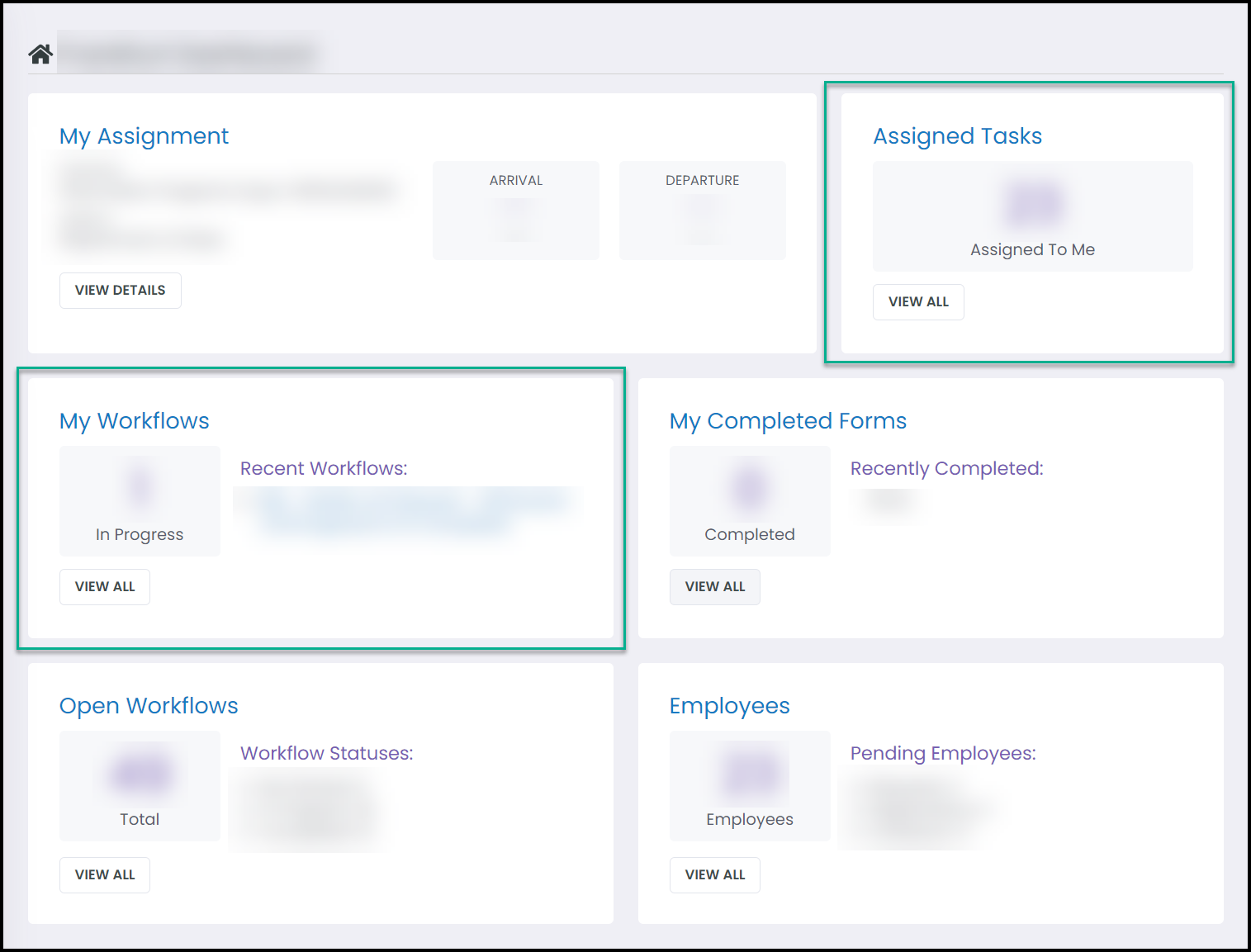Click View All in My Workflows card
The width and height of the screenshot is (1251, 952).
[x=105, y=587]
